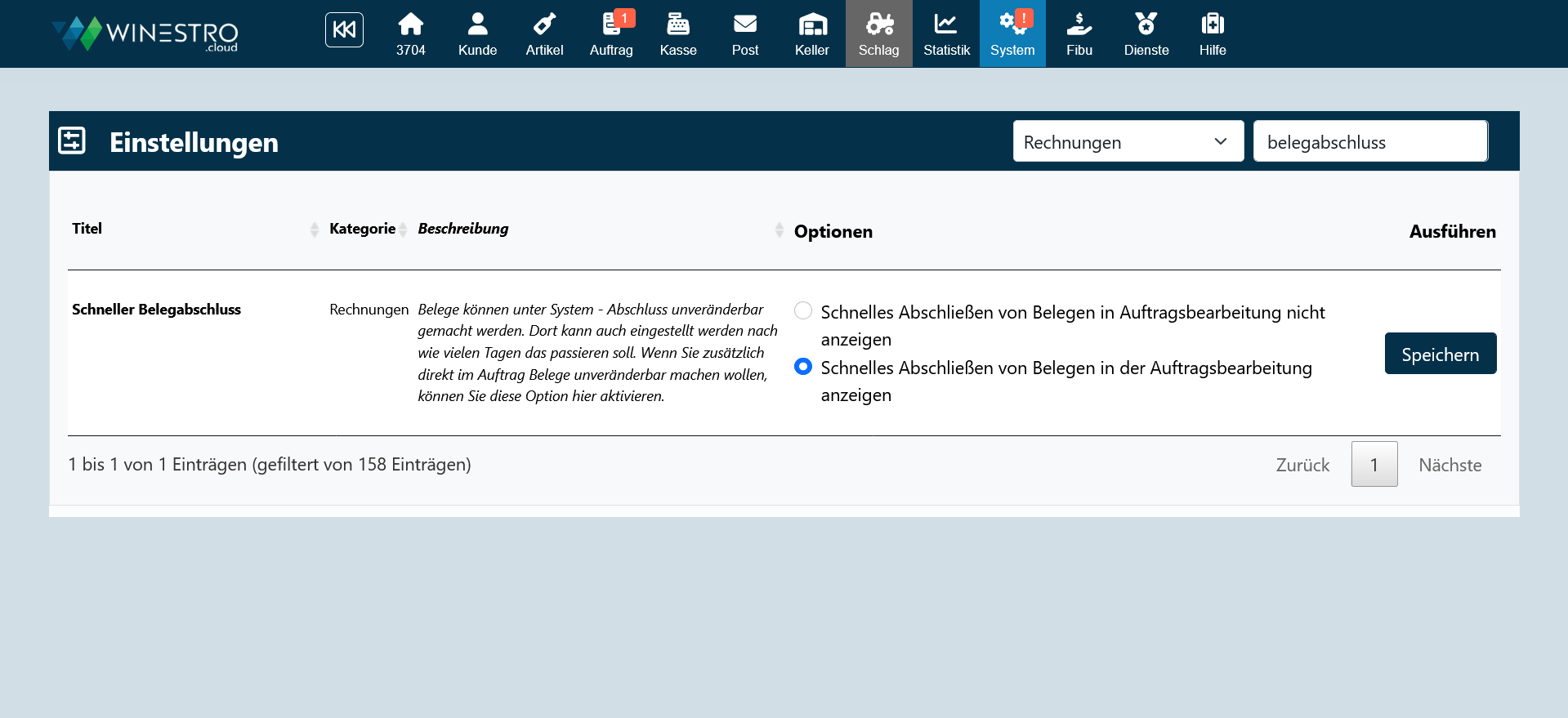Screen dimensions: 1568x718
Task: Select option to show quick Belegabschluss
Action: 803,367
